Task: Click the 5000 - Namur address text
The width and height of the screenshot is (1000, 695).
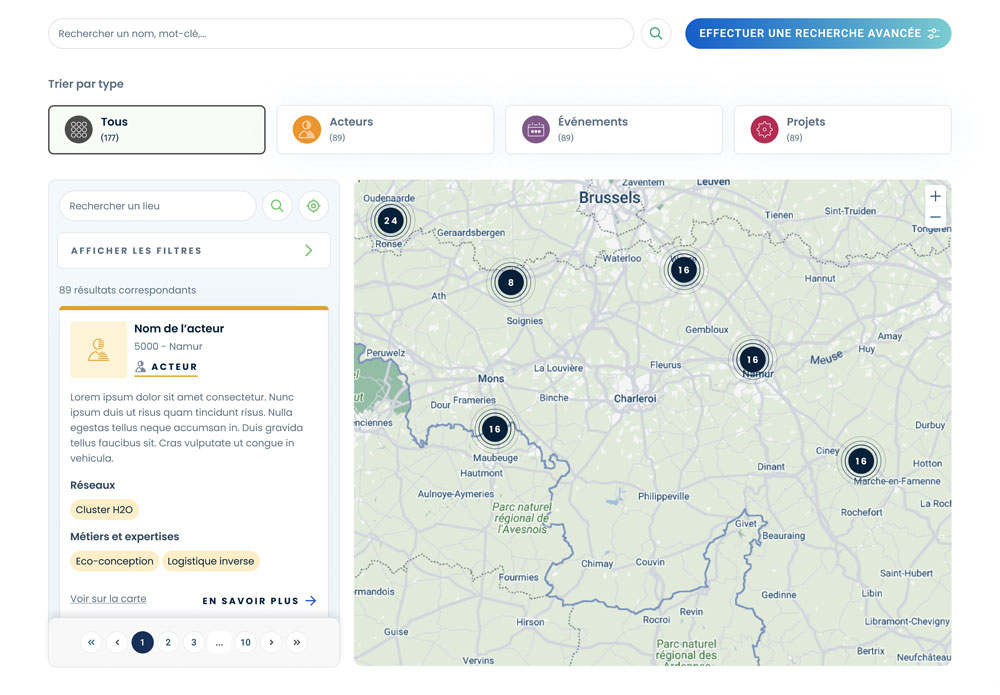Action: (168, 346)
